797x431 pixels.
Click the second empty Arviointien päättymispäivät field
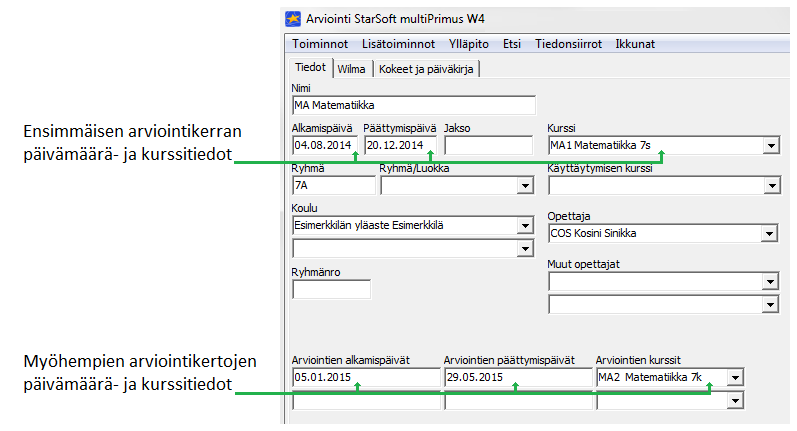point(518,402)
